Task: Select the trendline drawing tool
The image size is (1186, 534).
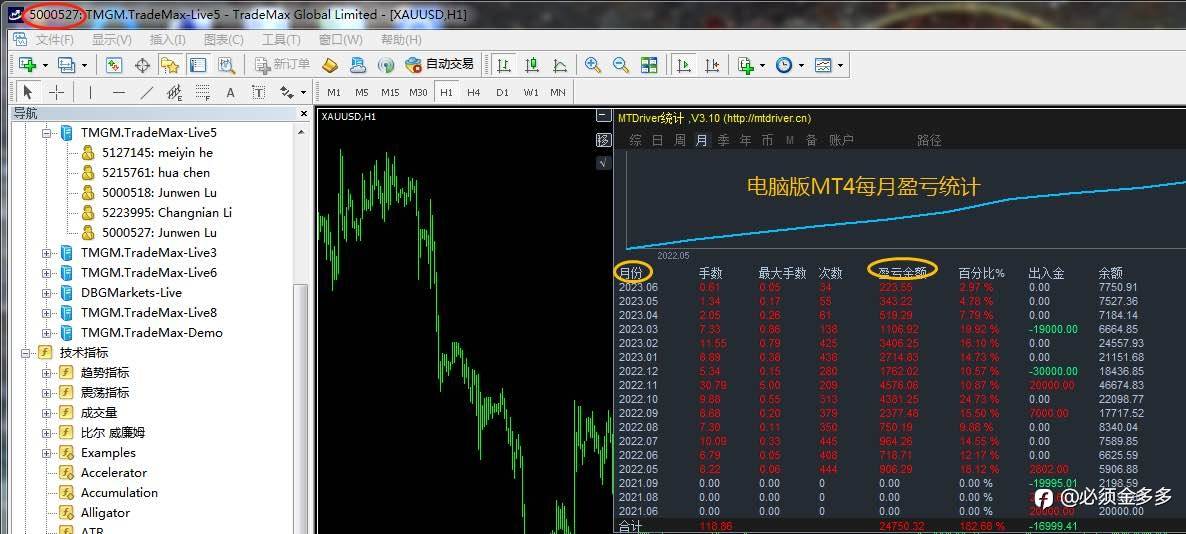Action: coord(147,92)
